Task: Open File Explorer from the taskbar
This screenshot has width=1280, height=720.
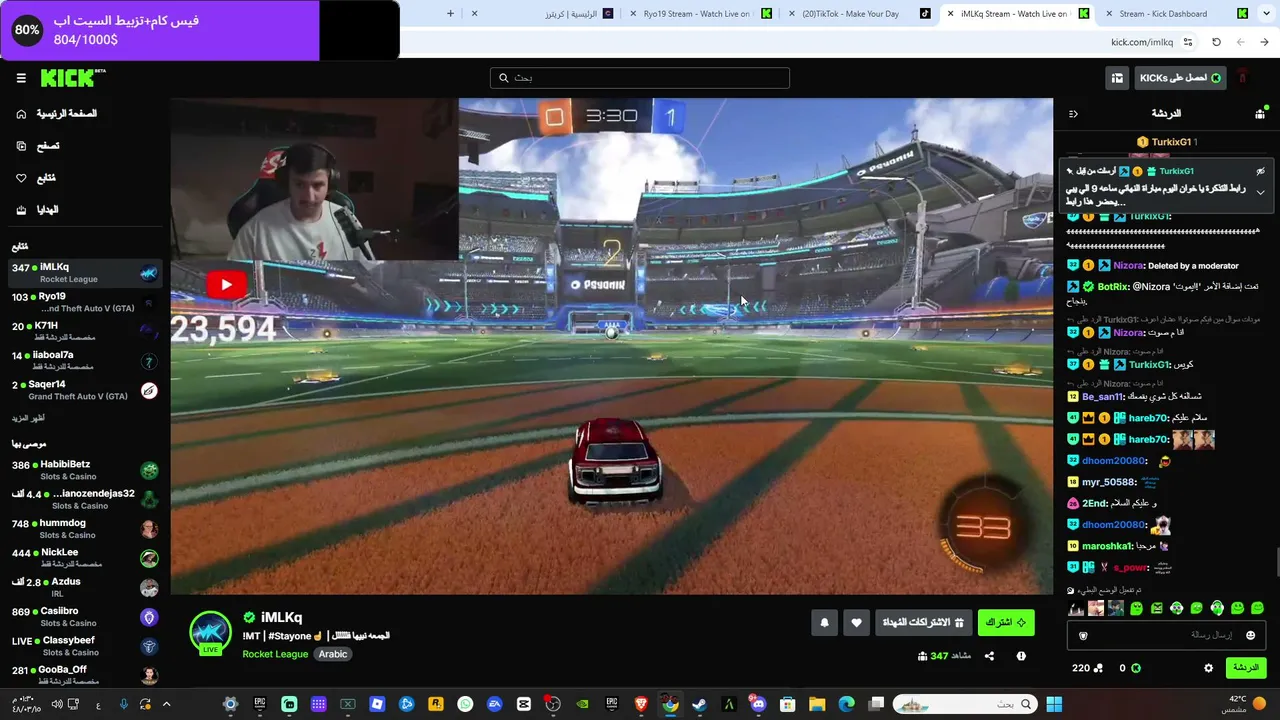Action: click(x=817, y=704)
